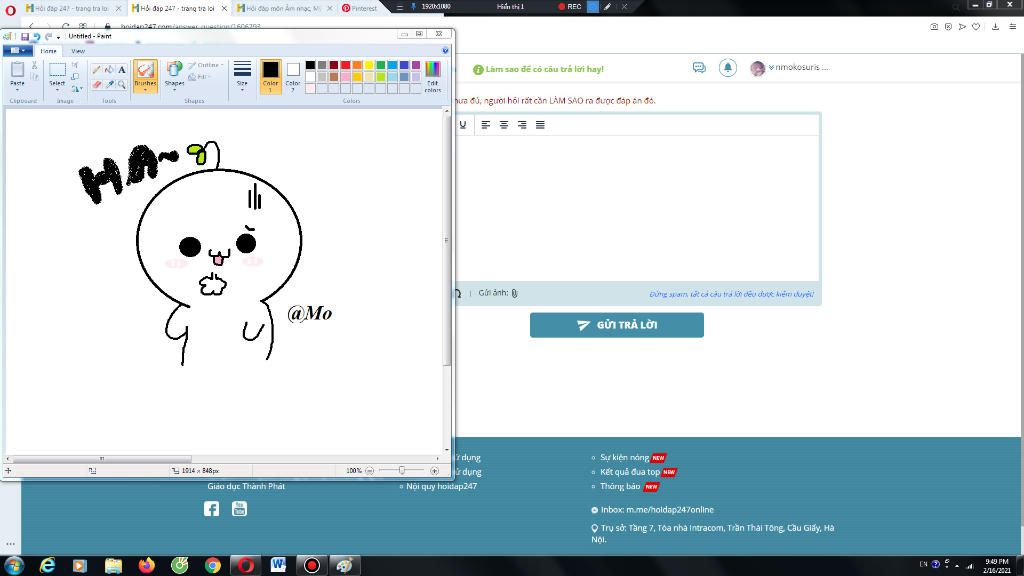
Task: Open the Nội quy hoidap247 link
Action: tap(441, 486)
